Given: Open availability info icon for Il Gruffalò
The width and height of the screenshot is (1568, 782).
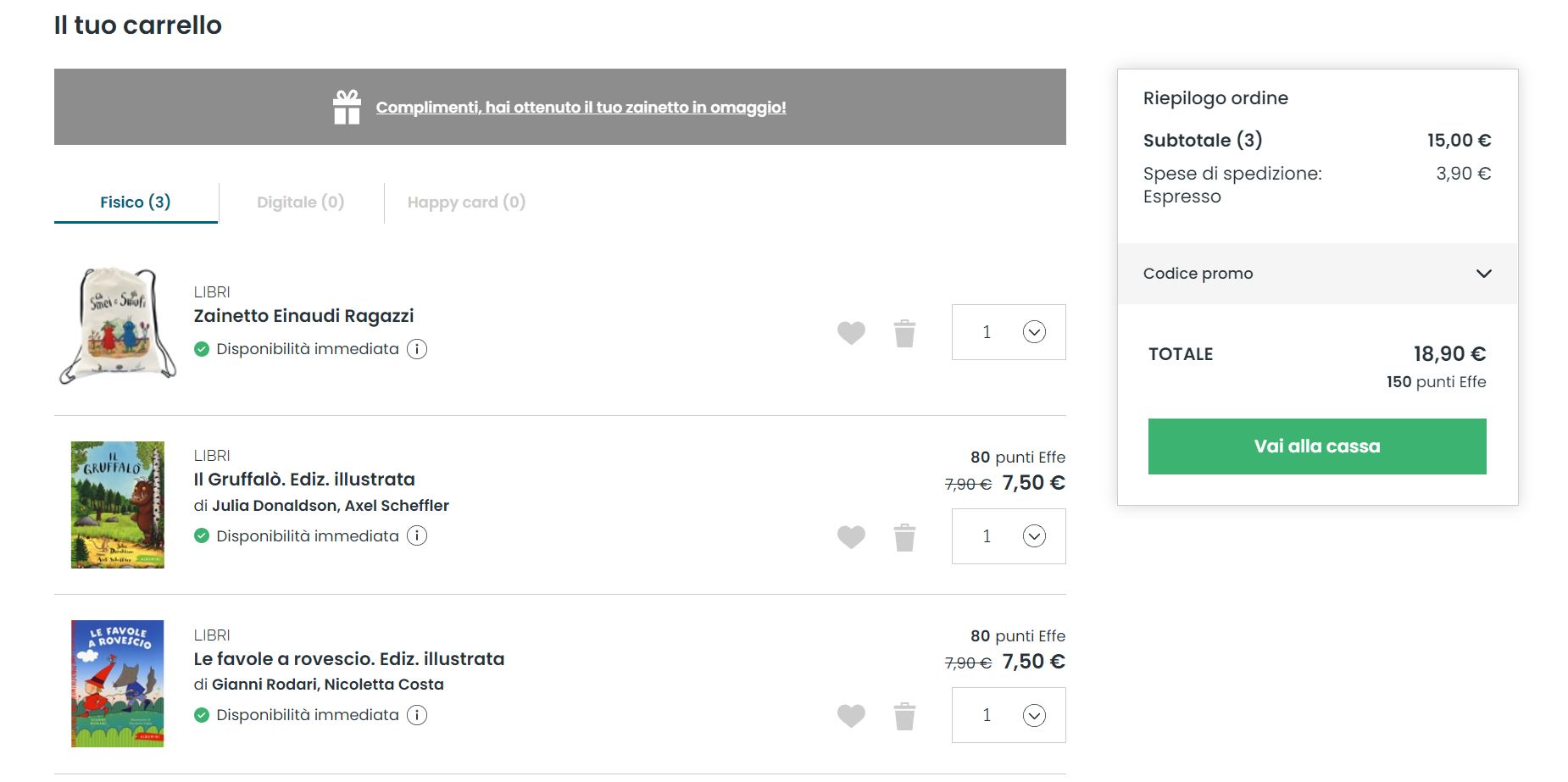Looking at the screenshot, I should pyautogui.click(x=417, y=535).
